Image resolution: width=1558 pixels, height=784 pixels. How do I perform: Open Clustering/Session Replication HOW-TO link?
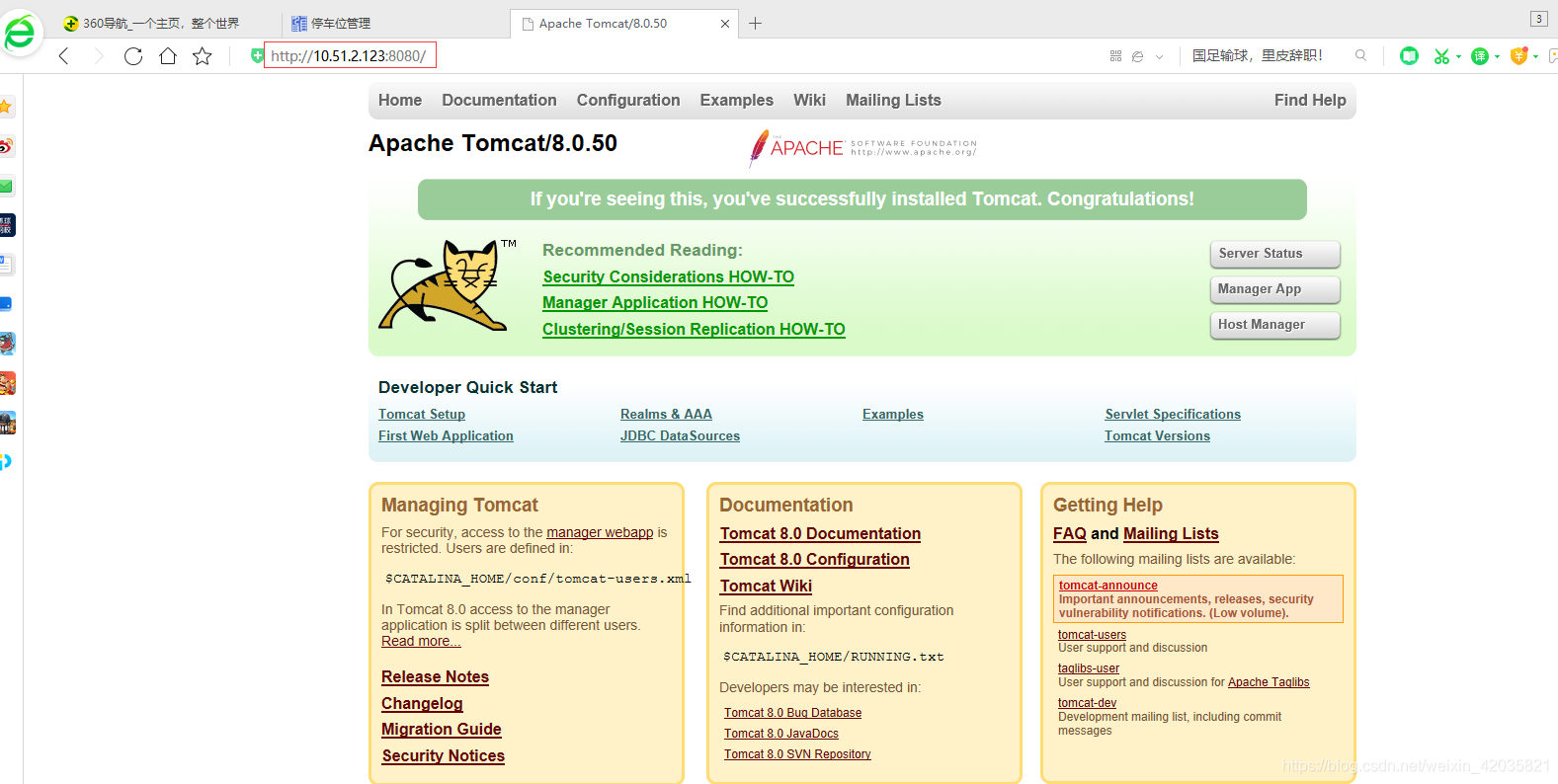[x=694, y=330]
